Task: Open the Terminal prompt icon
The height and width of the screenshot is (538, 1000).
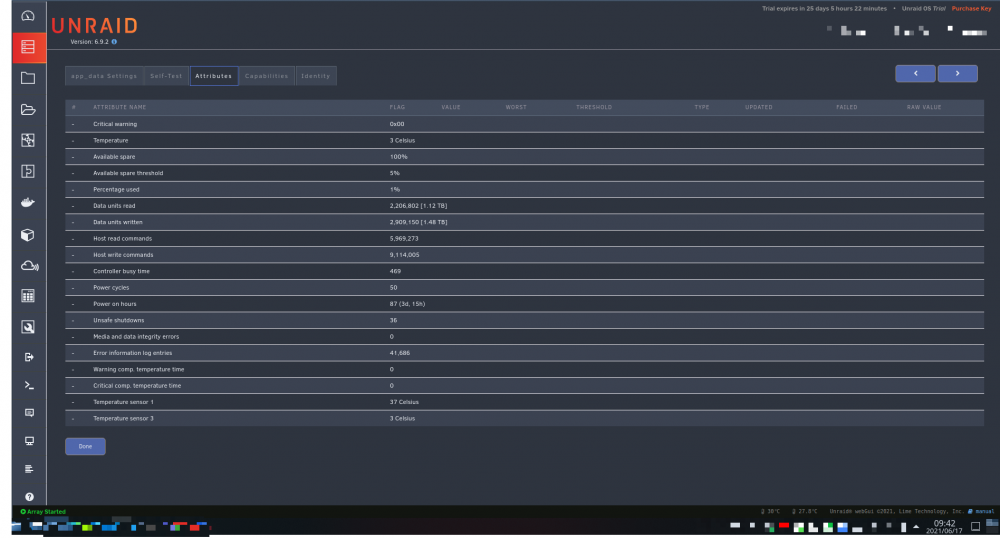Action: [x=29, y=385]
